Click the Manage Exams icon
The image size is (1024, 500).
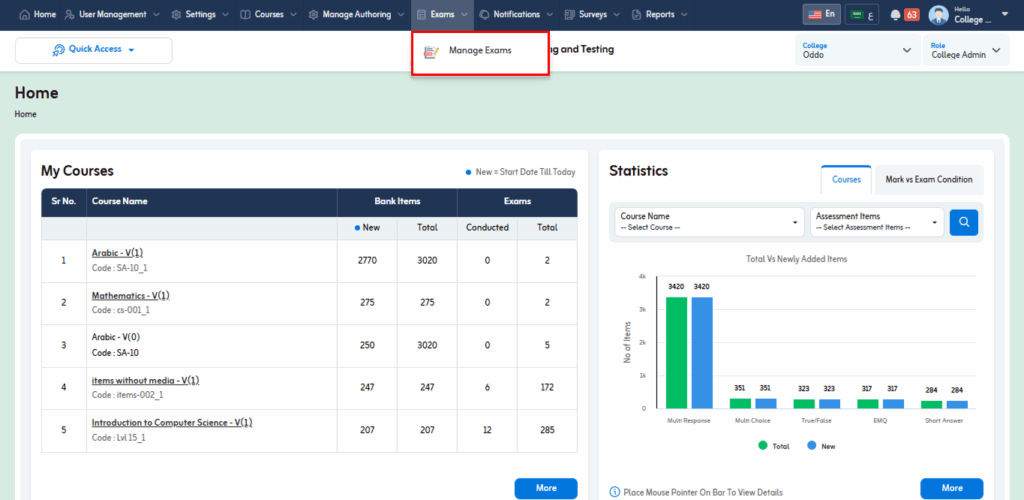tap(431, 51)
